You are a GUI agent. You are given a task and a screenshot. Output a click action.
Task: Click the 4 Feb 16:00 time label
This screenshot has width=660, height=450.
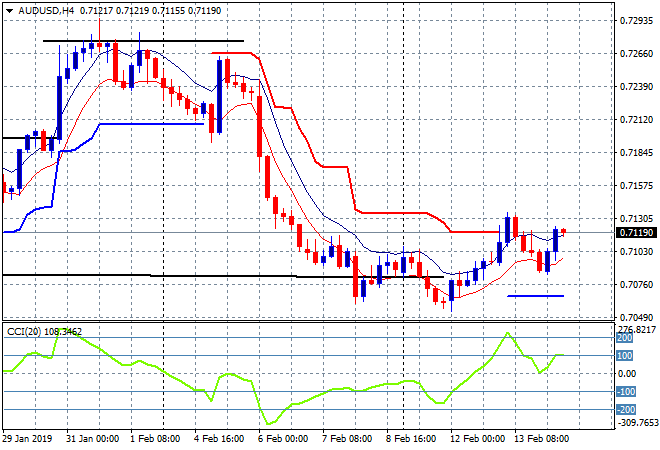[x=220, y=438]
